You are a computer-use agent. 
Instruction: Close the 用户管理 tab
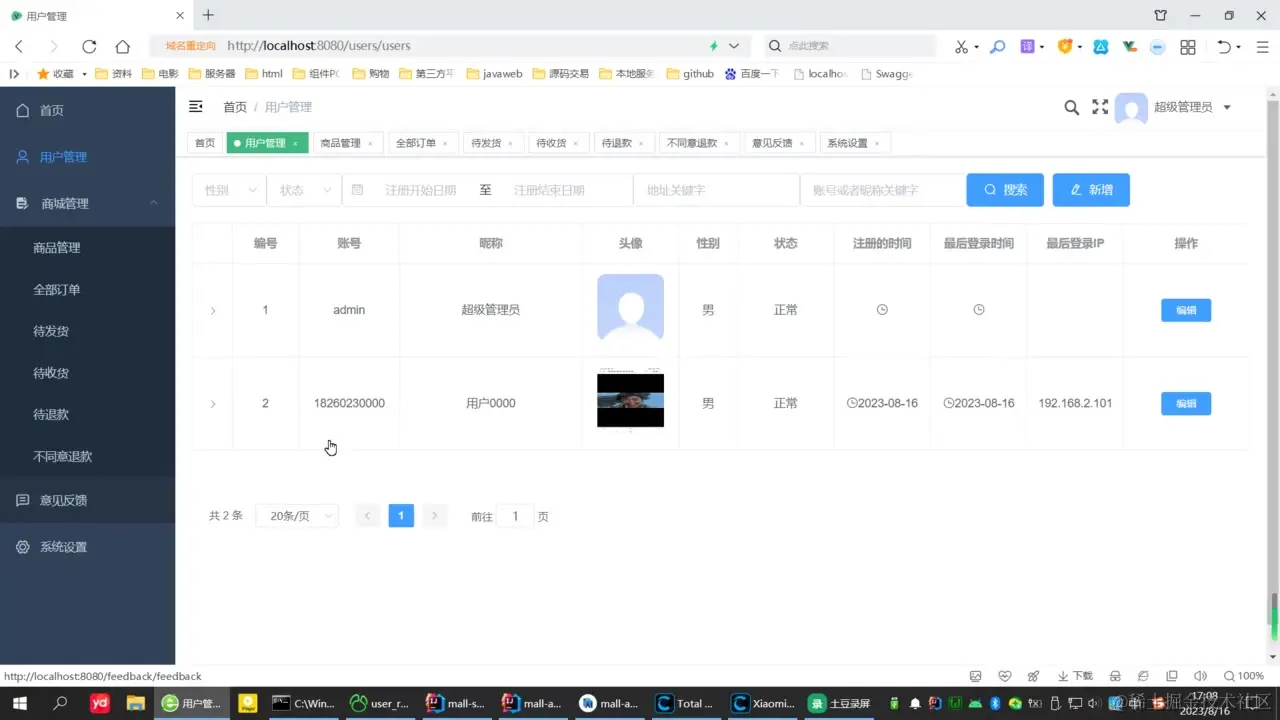pos(295,144)
